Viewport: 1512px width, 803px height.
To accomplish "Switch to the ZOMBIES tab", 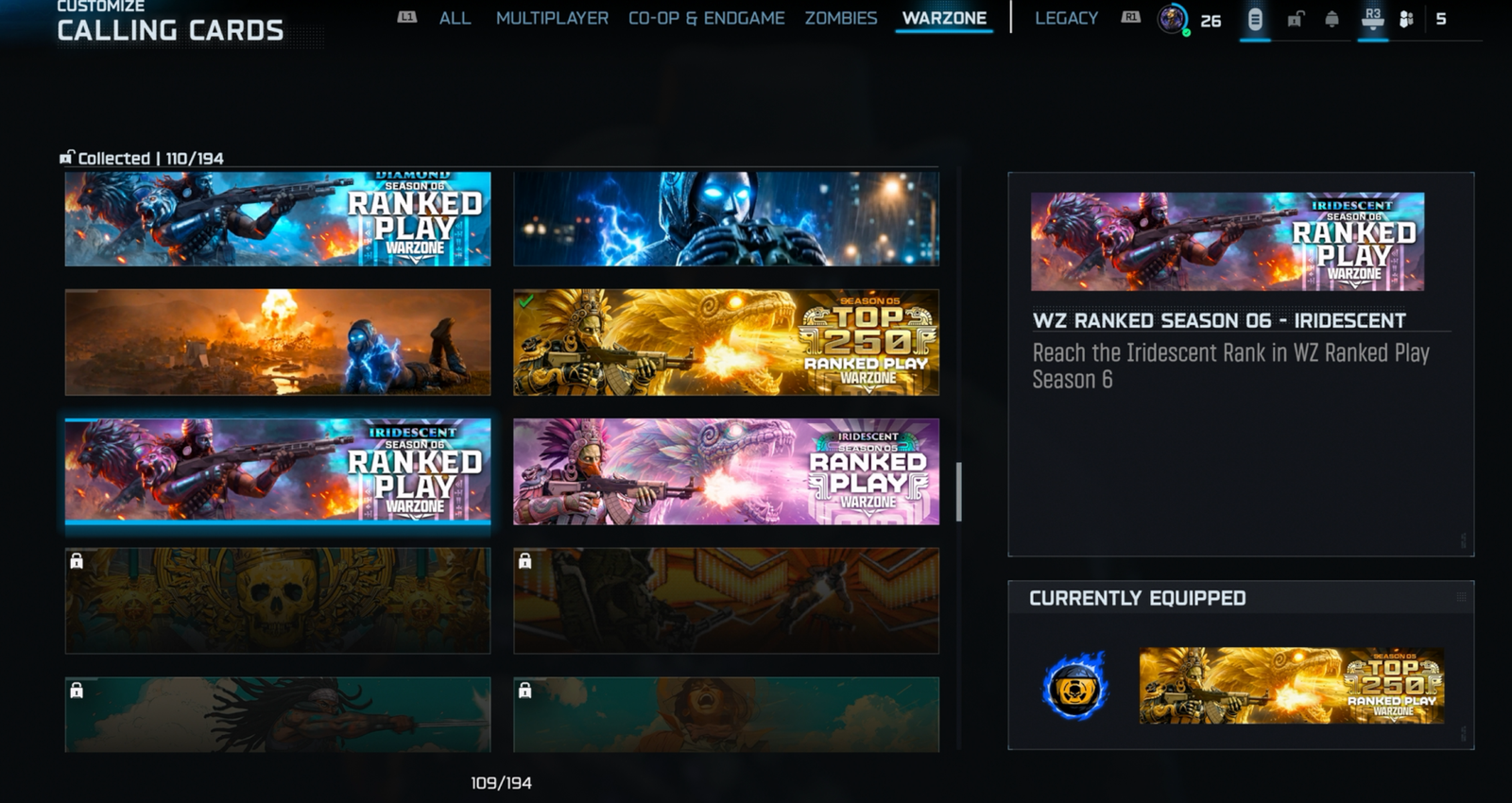I will (x=841, y=18).
